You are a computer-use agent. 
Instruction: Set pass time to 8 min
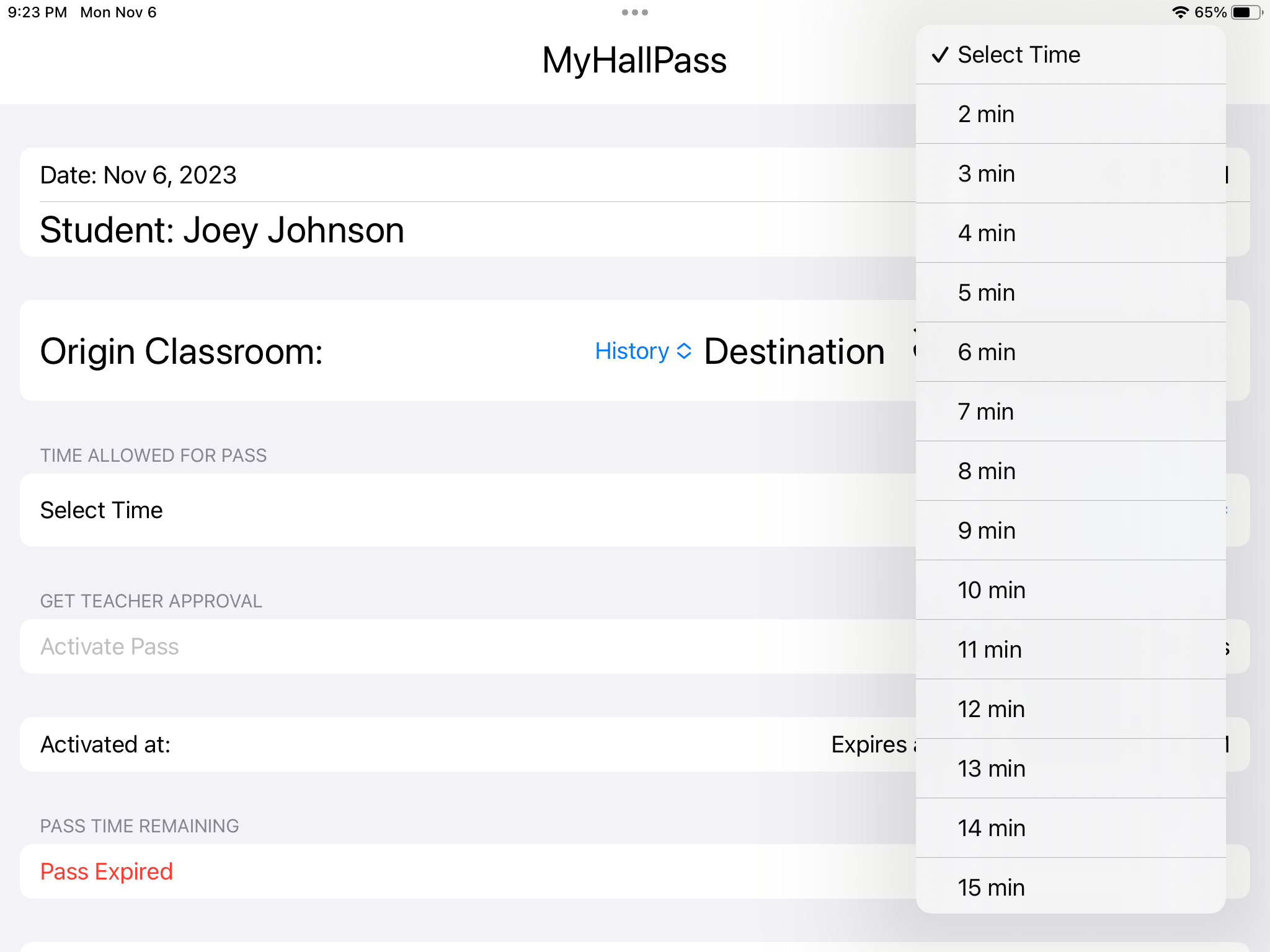coord(1070,471)
